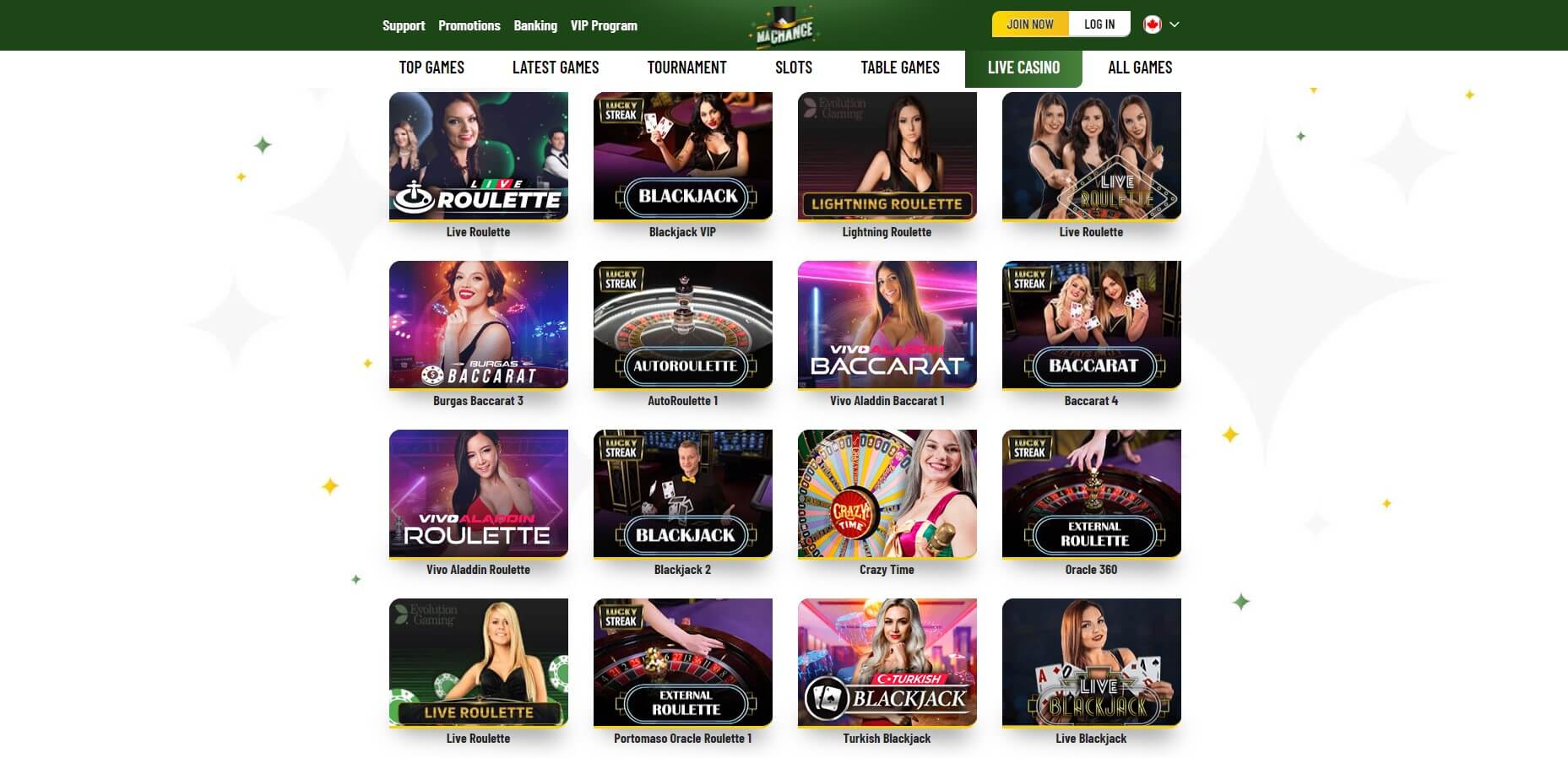This screenshot has height=758, width=1568.
Task: Click the Join Now button
Action: pos(1030,24)
